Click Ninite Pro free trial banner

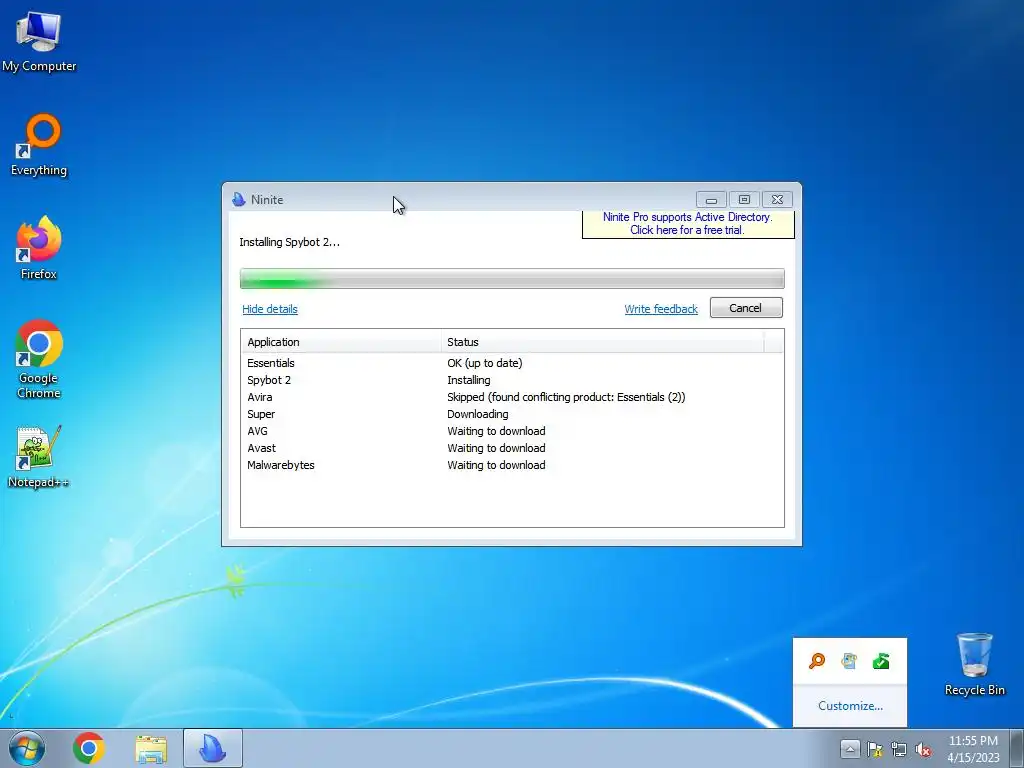tap(688, 223)
